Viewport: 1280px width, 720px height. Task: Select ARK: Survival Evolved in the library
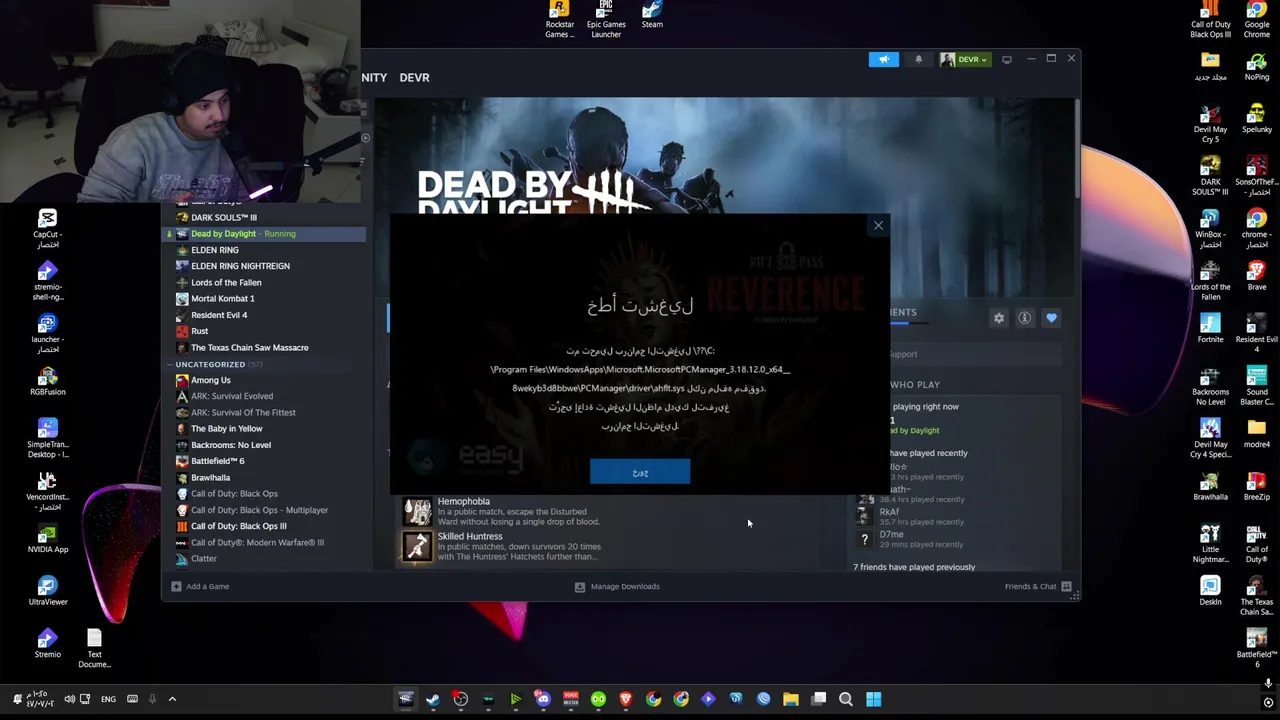(x=265, y=396)
